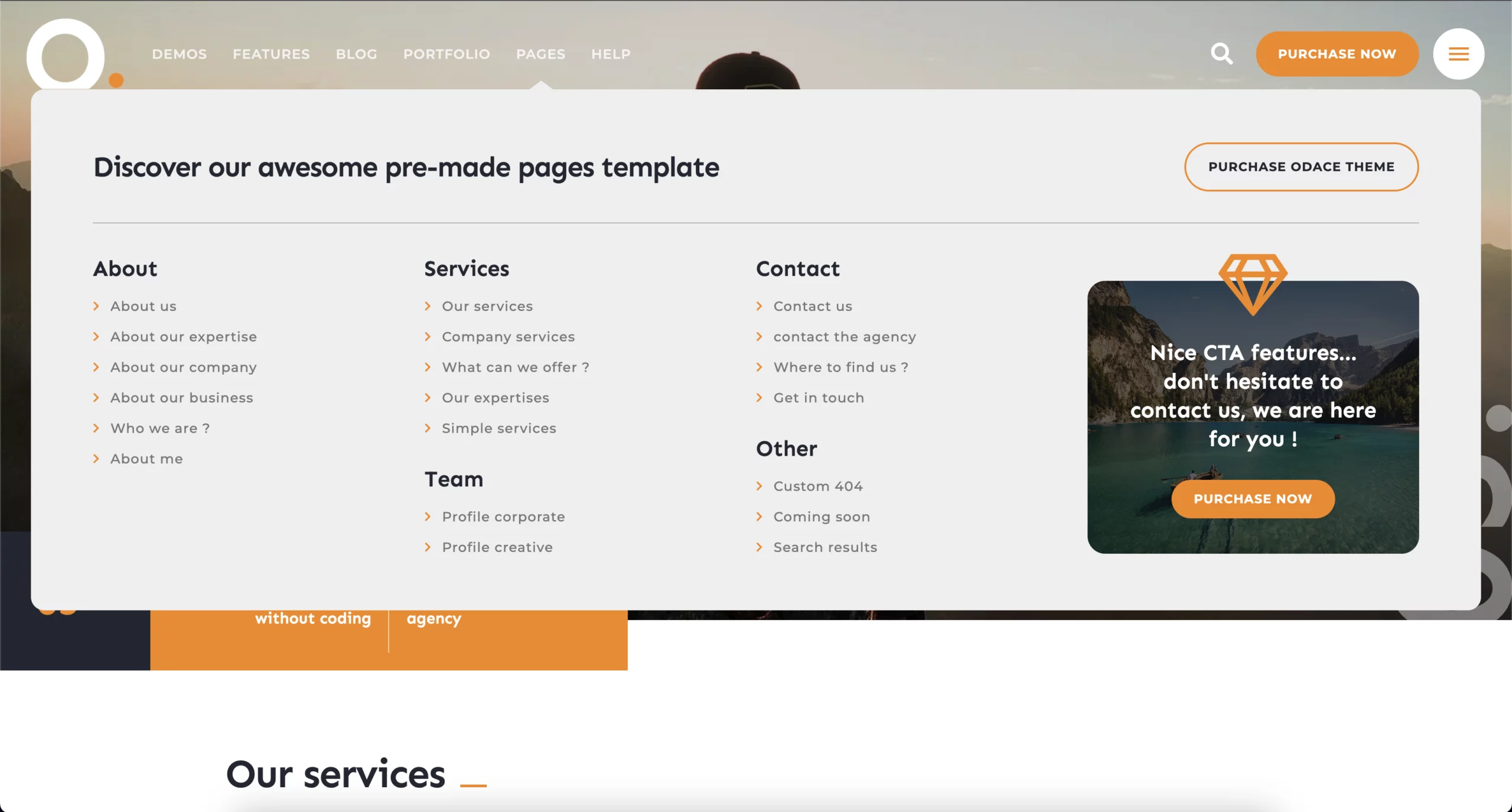The width and height of the screenshot is (1512, 812).
Task: Expand the Features dropdown menu
Action: tap(271, 54)
